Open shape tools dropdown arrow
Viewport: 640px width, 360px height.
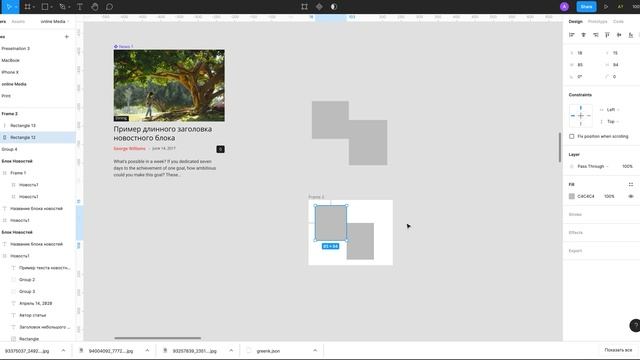click(51, 7)
